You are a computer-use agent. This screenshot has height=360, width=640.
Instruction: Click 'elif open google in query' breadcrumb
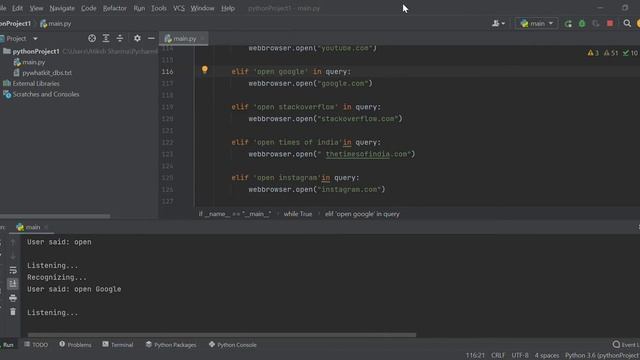click(362, 214)
